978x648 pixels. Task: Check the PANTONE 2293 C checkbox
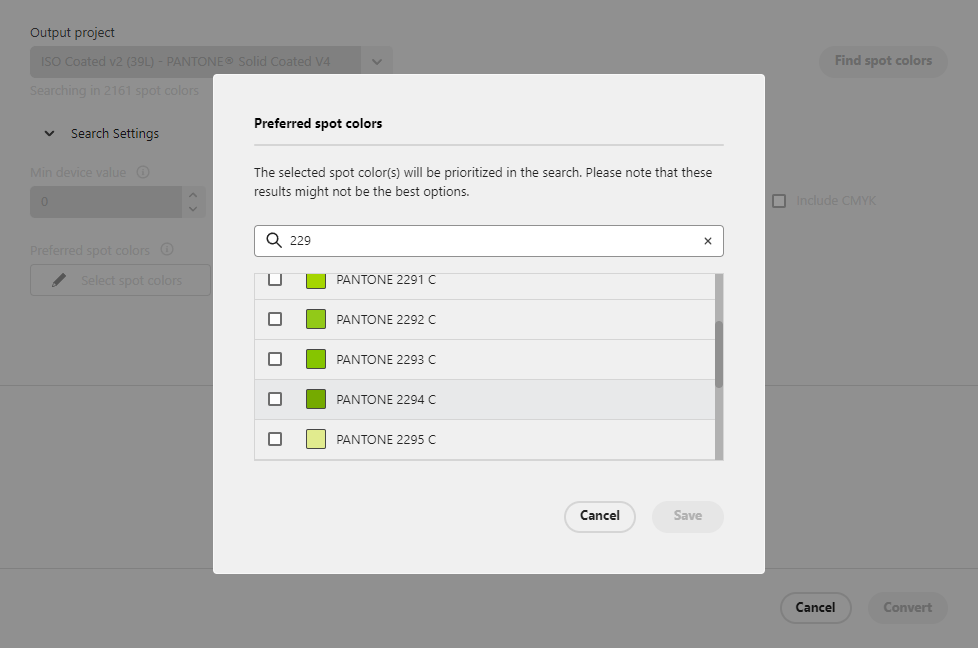coord(274,359)
